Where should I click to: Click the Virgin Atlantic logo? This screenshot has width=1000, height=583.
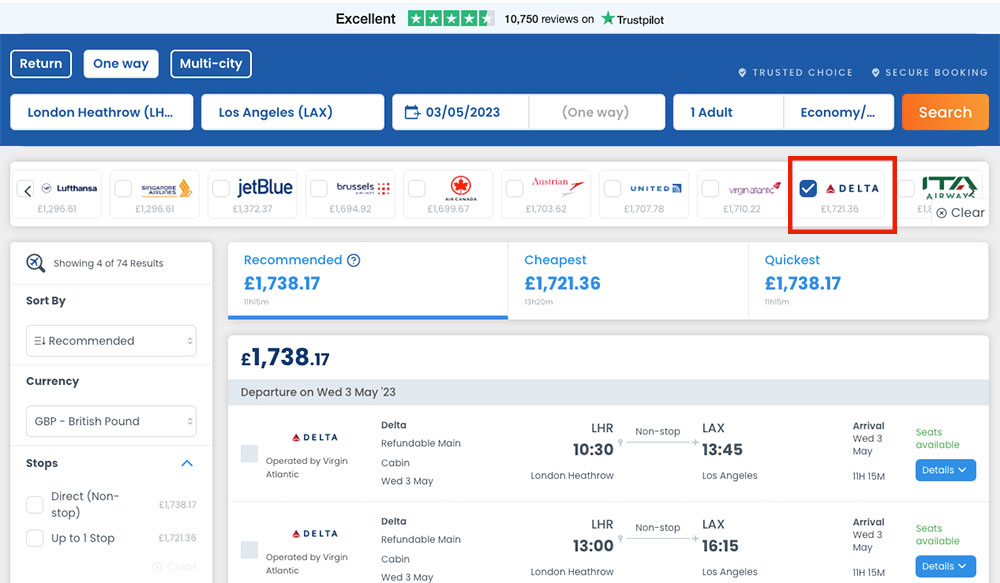(x=754, y=189)
